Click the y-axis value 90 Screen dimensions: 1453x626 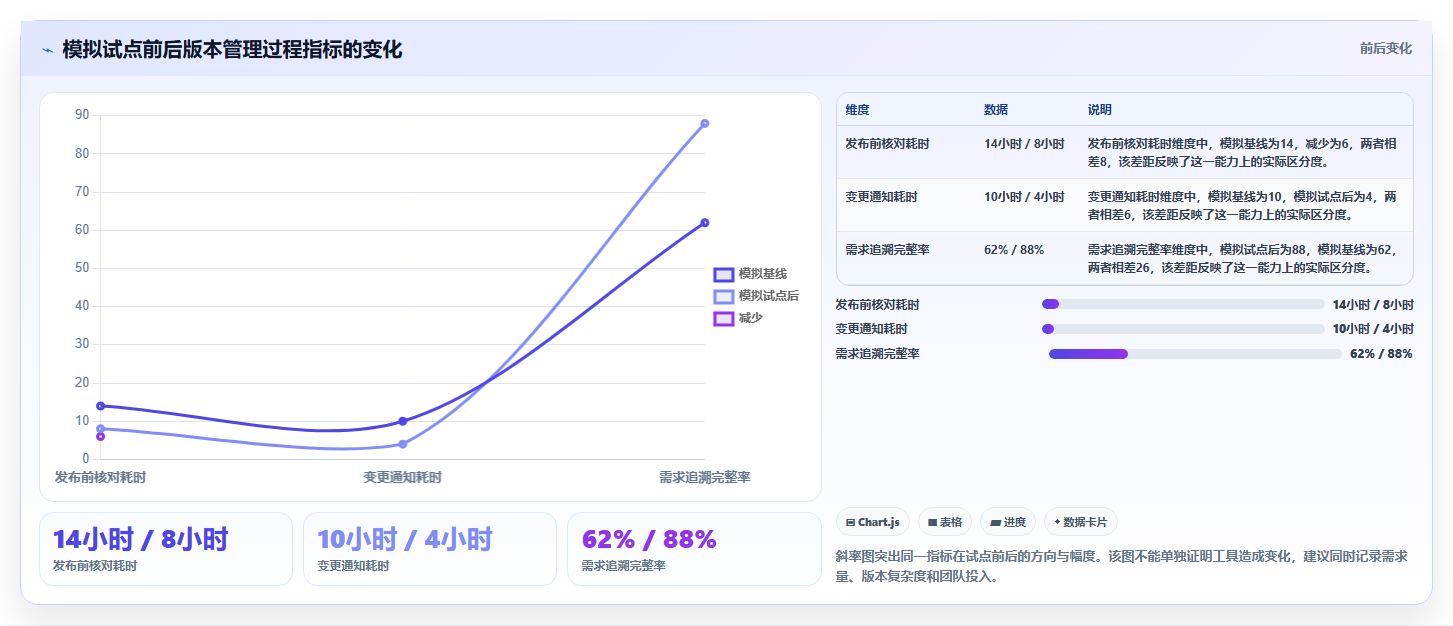[x=82, y=115]
